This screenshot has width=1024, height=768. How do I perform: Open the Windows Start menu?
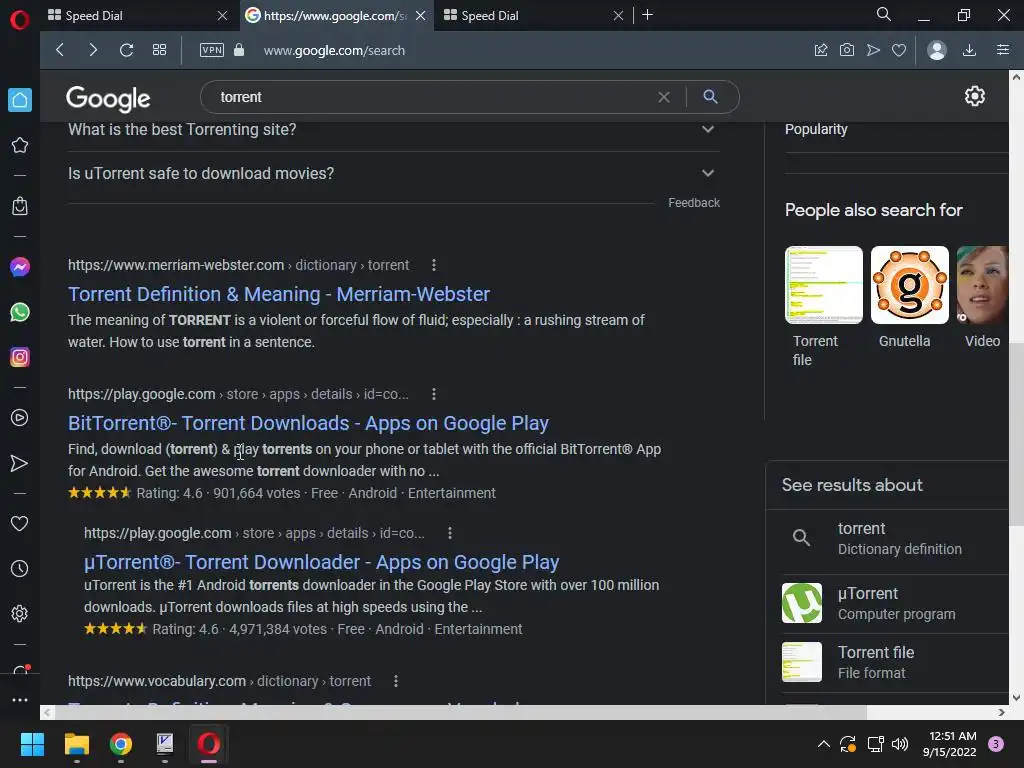click(x=32, y=744)
